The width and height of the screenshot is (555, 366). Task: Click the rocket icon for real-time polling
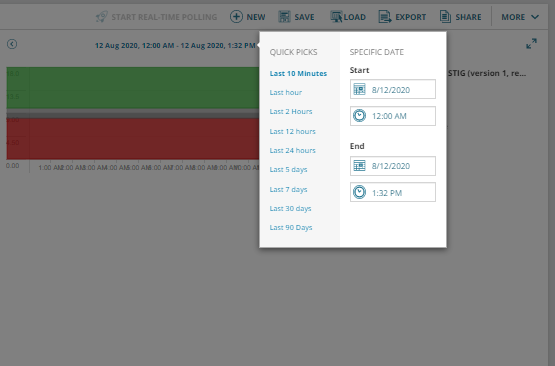coord(102,17)
